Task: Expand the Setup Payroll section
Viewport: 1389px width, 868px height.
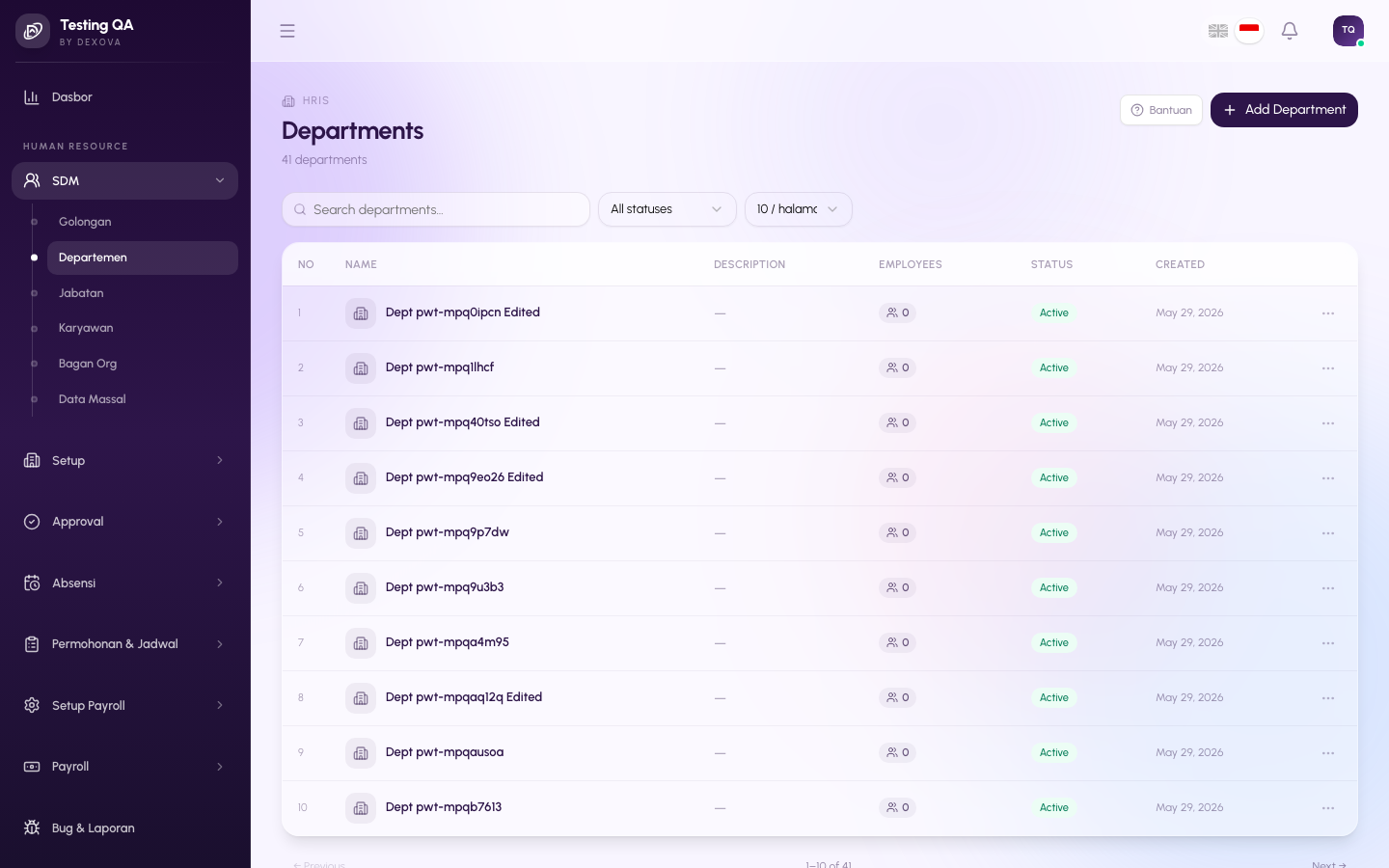Action: click(x=124, y=706)
